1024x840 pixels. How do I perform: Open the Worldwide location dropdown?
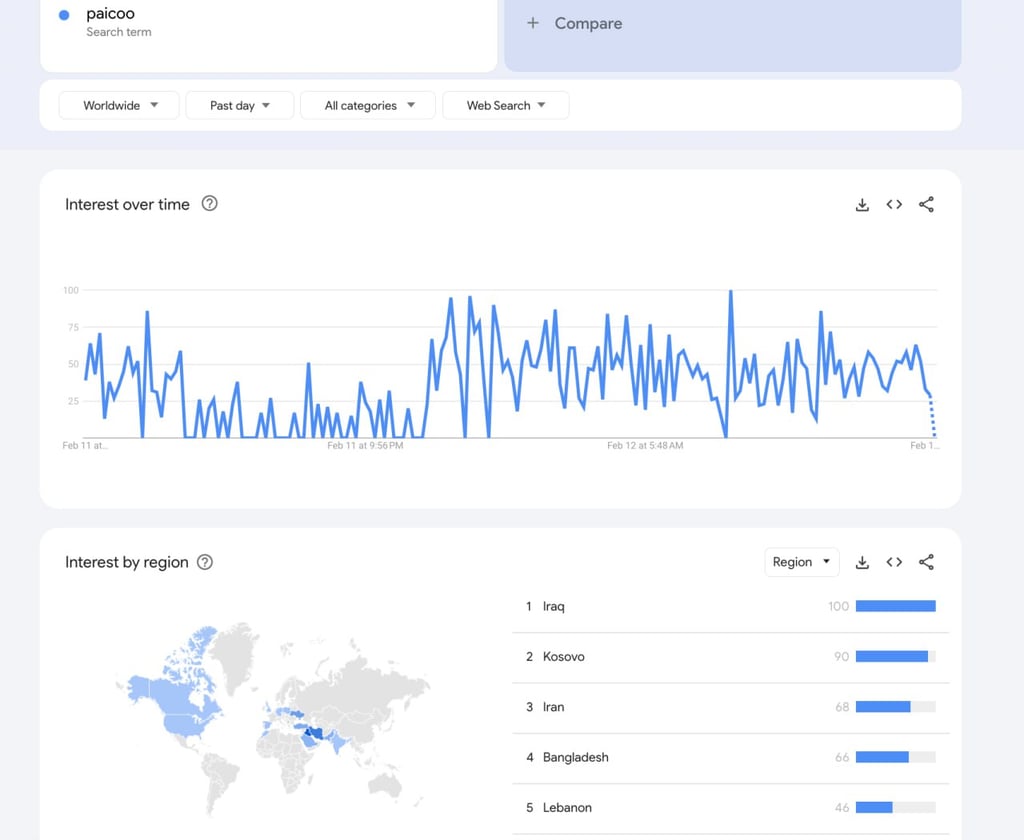pyautogui.click(x=119, y=105)
